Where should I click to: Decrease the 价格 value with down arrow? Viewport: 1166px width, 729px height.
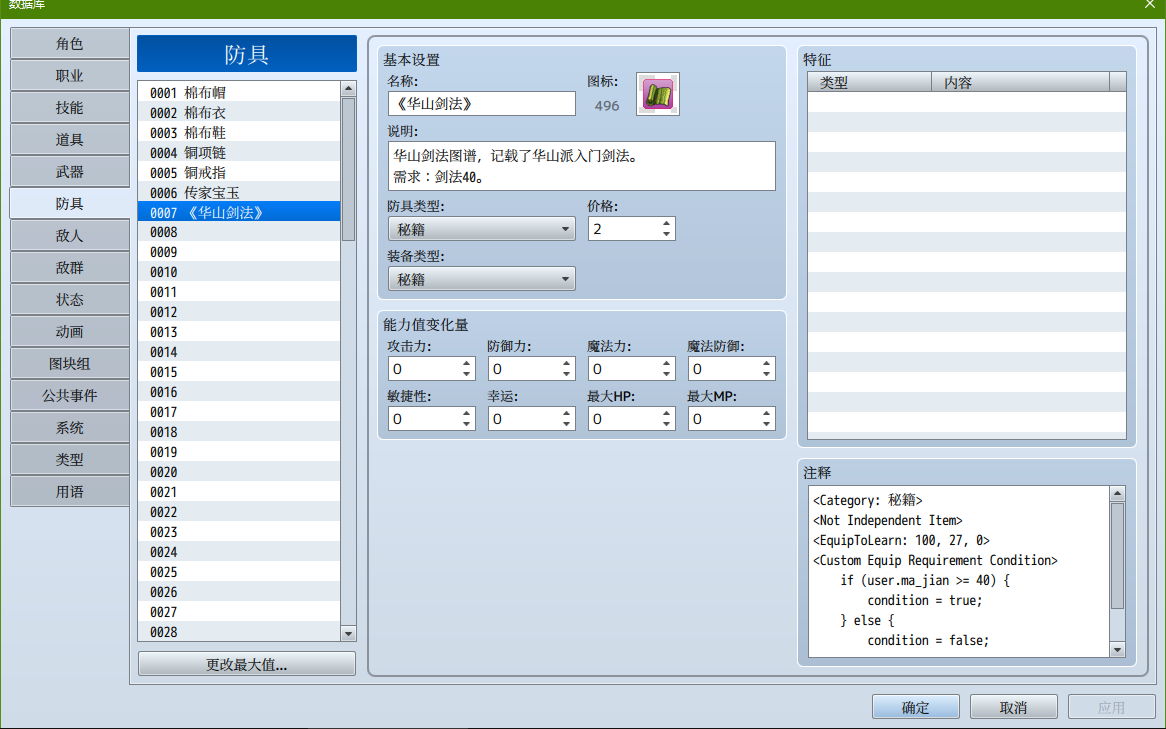(666, 234)
